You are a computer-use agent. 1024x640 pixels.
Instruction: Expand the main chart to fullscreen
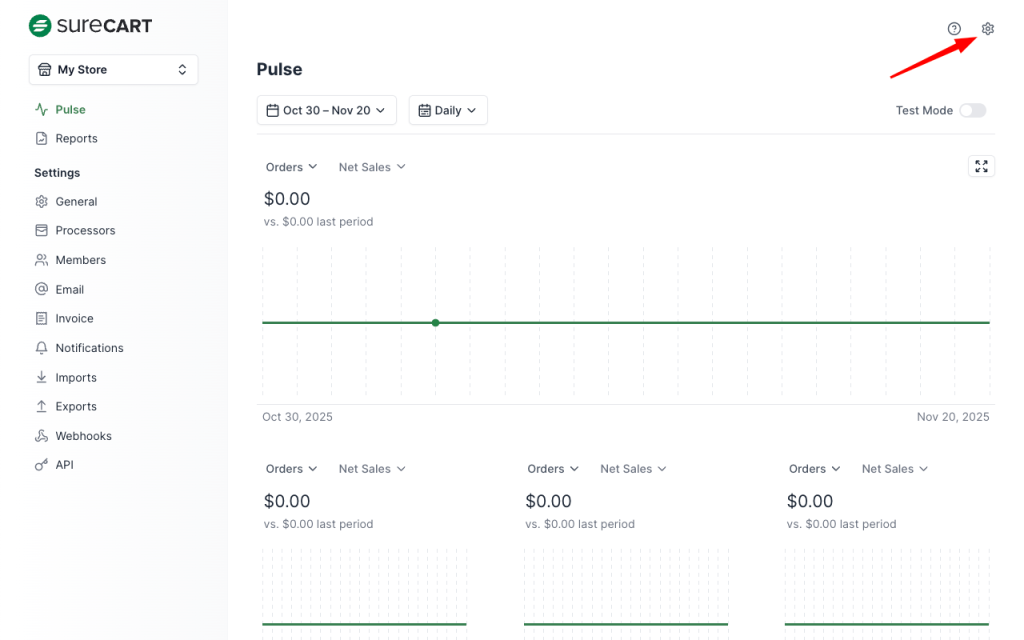click(981, 166)
